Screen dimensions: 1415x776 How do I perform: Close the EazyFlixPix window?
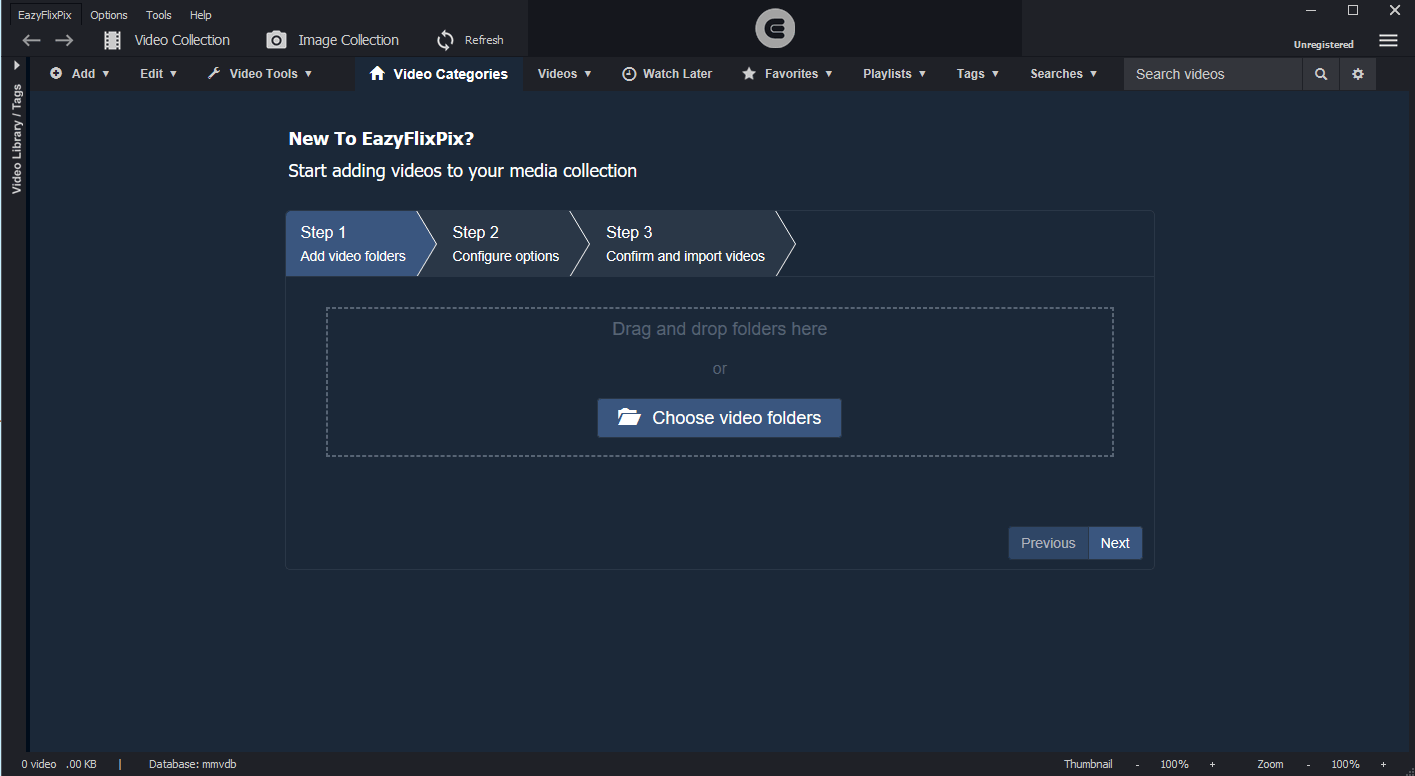[1395, 11]
